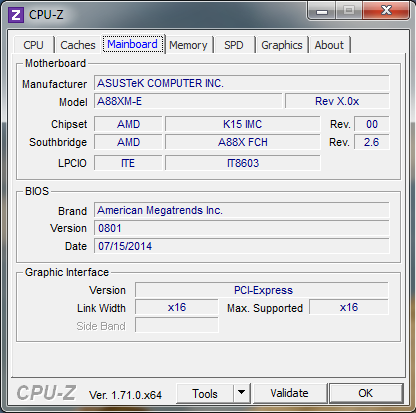Screen dimensions: 416x413
Task: Select the IT8603 LPCIO value
Action: (x=243, y=163)
